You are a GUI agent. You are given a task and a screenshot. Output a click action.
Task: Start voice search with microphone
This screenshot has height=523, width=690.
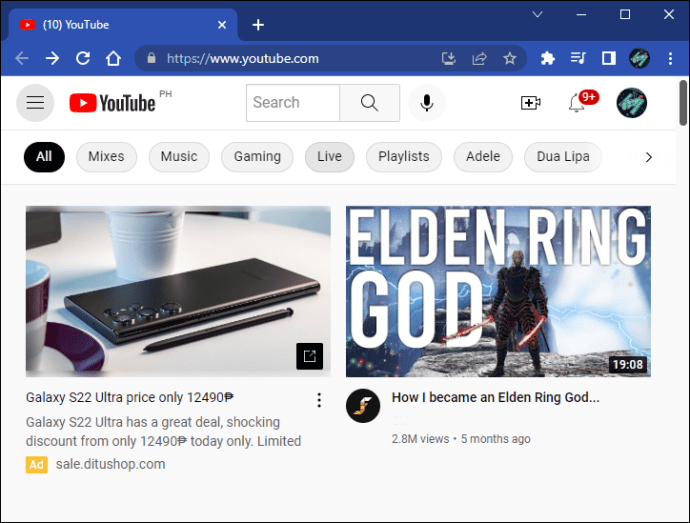426,103
